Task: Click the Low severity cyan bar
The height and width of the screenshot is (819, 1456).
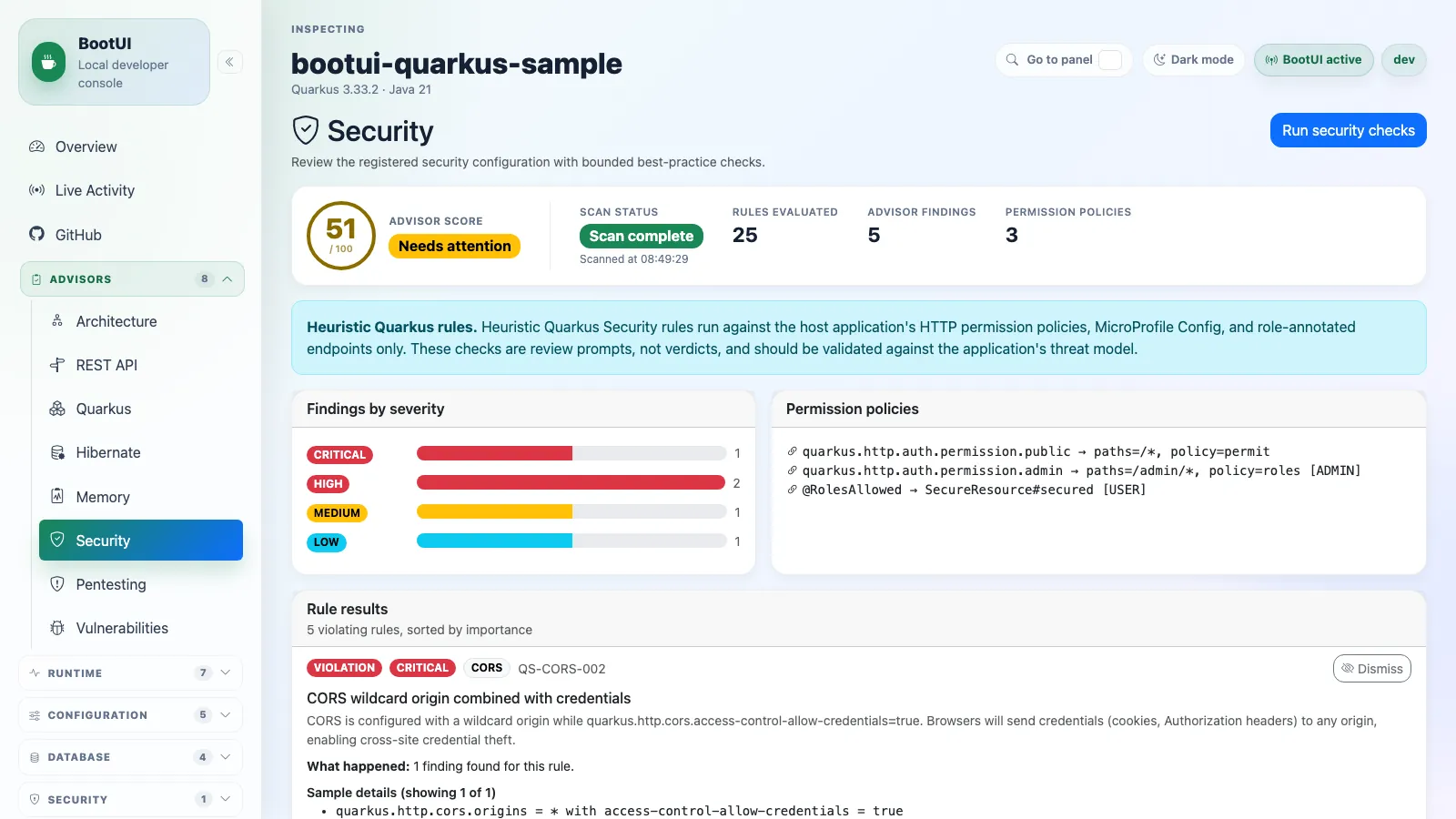Action: pyautogui.click(x=494, y=541)
